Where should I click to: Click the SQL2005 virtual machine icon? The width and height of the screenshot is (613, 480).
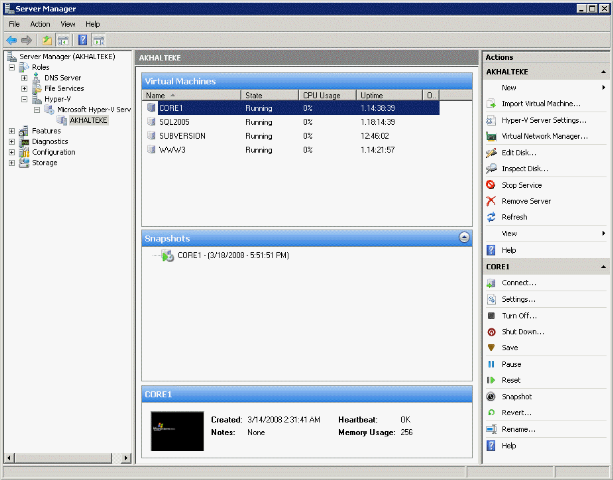click(x=151, y=122)
